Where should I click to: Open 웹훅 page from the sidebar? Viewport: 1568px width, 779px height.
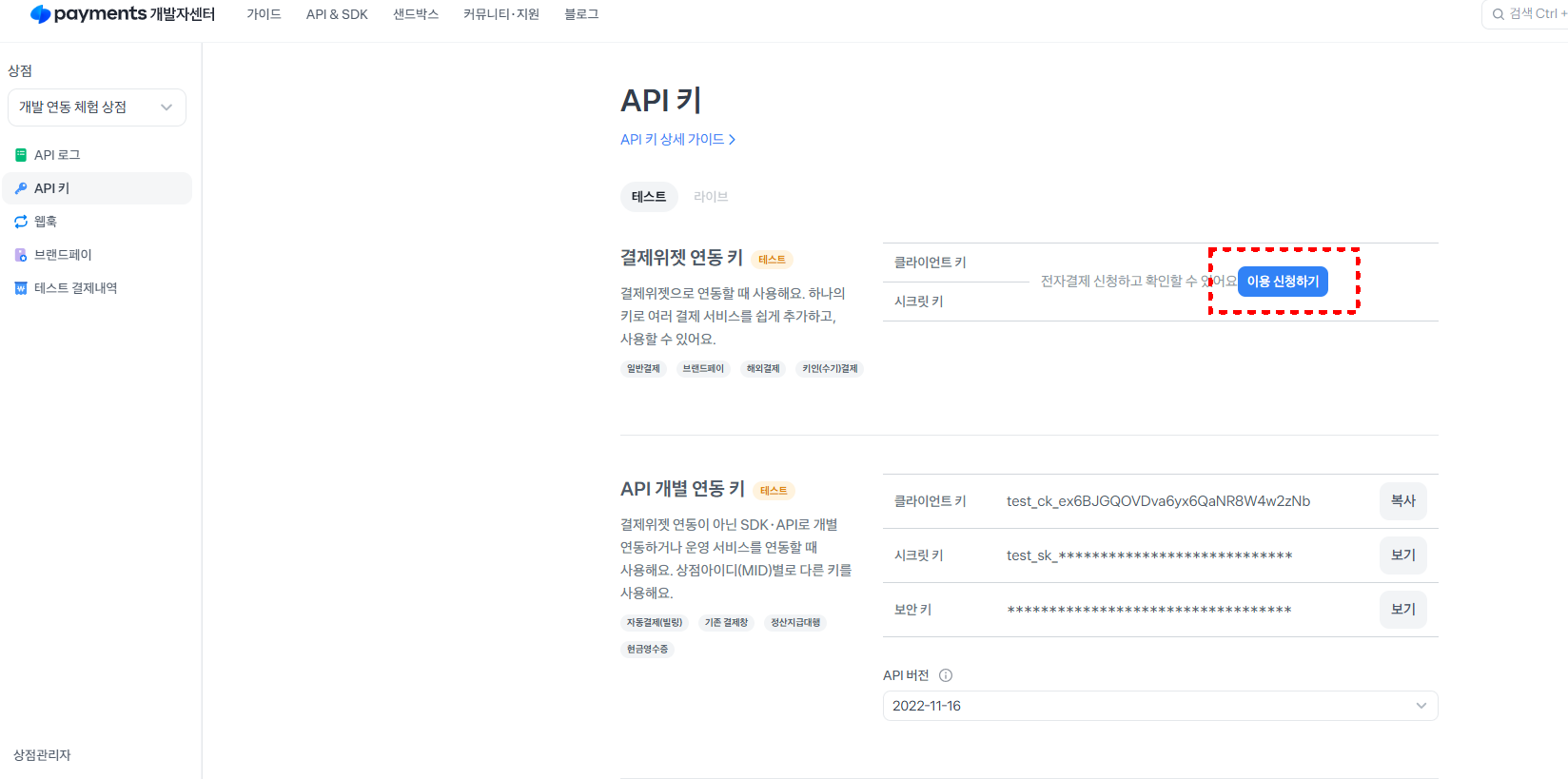97,222
